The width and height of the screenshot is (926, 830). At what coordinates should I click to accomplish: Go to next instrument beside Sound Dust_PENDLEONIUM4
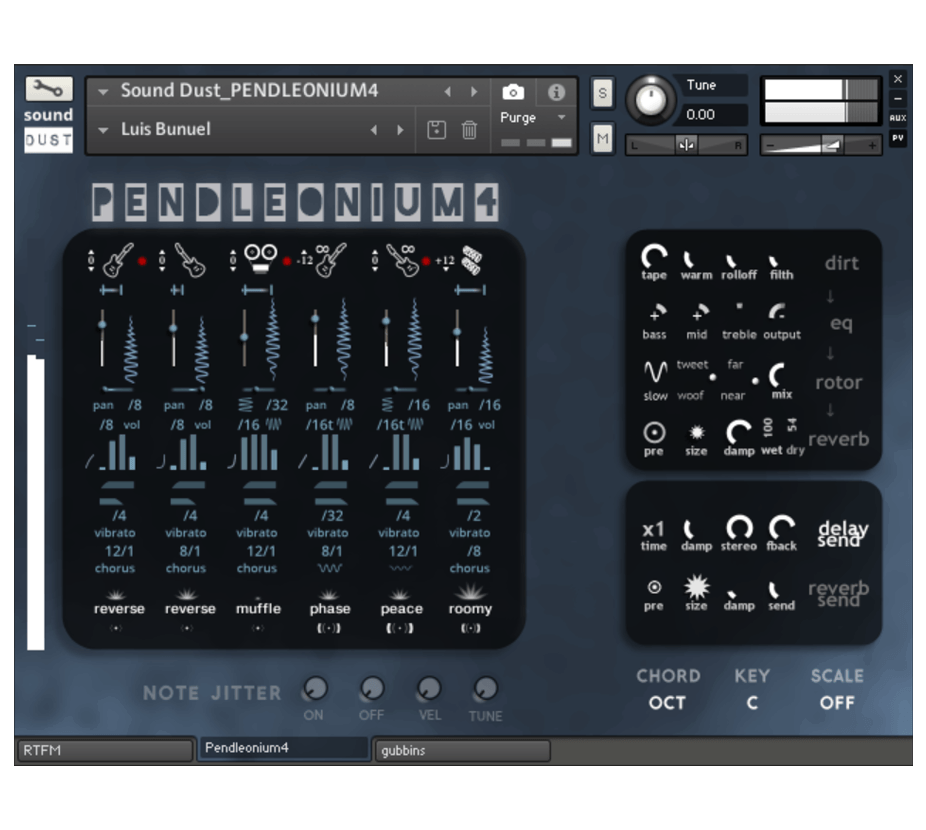(474, 92)
